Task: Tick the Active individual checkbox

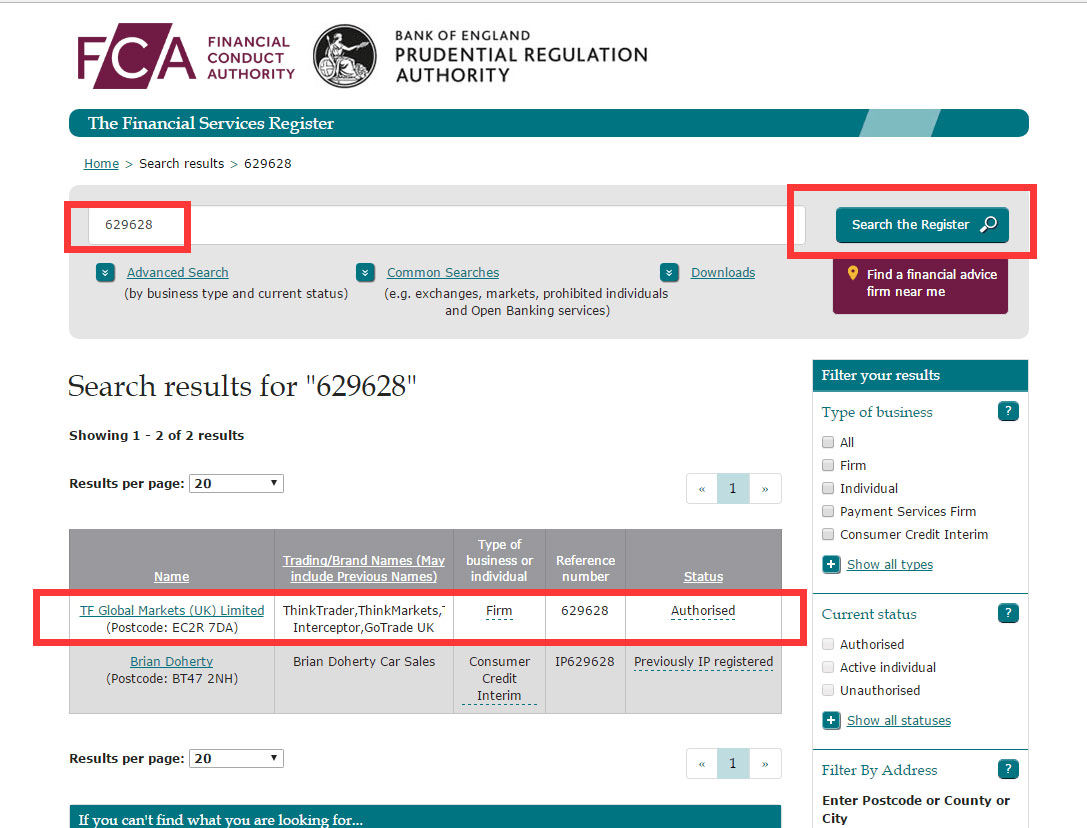Action: pyautogui.click(x=828, y=667)
